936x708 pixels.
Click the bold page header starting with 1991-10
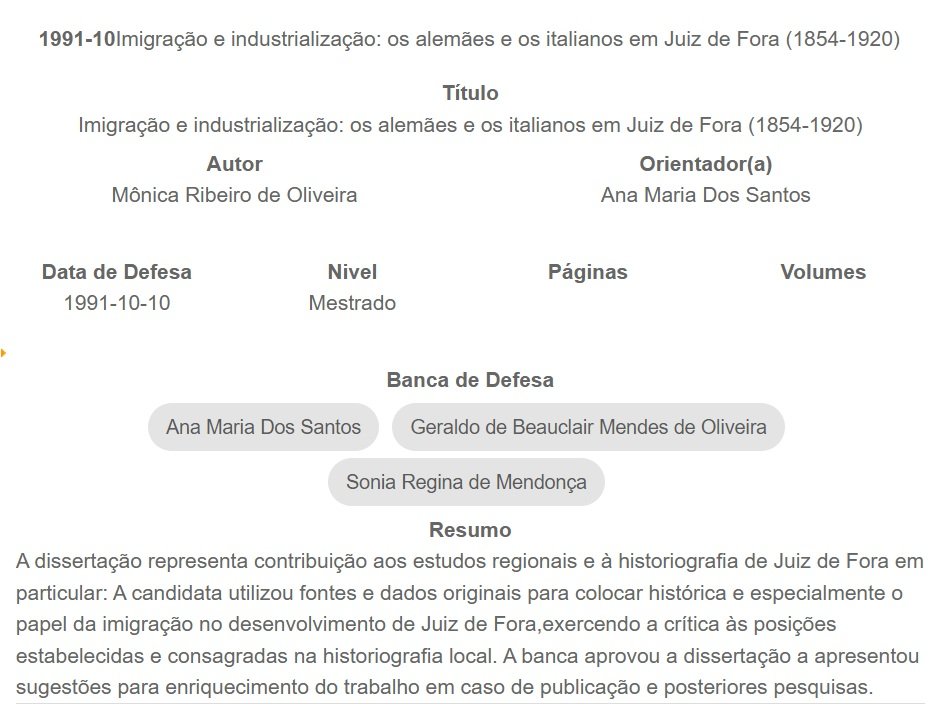[468, 40]
